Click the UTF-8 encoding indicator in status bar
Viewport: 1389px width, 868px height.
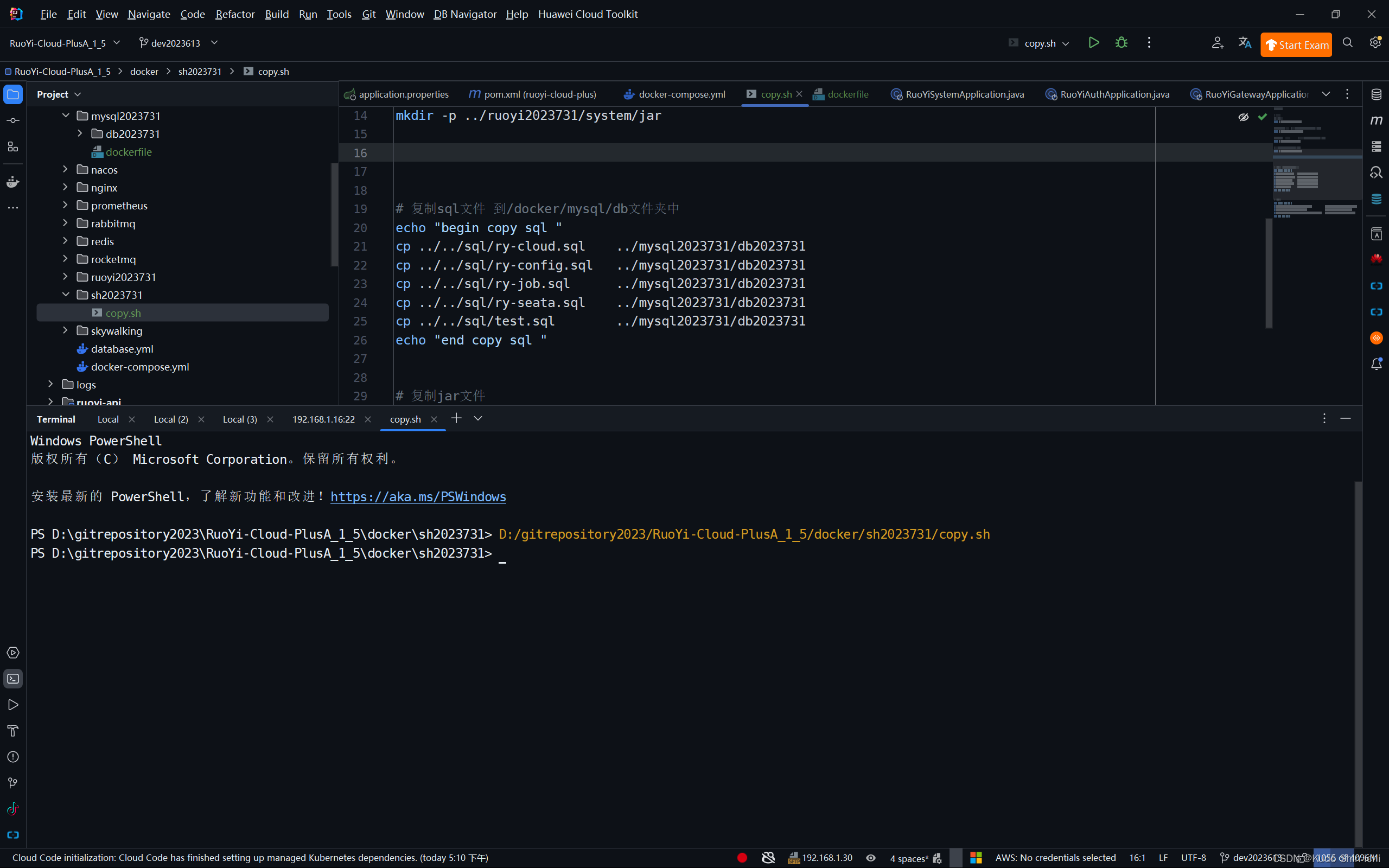coord(1196,857)
